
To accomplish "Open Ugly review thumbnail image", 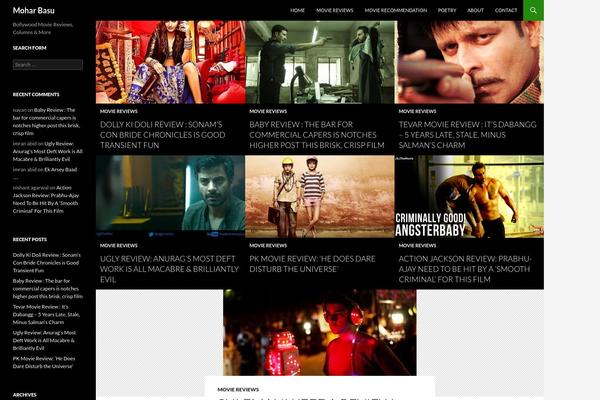I will coord(171,196).
